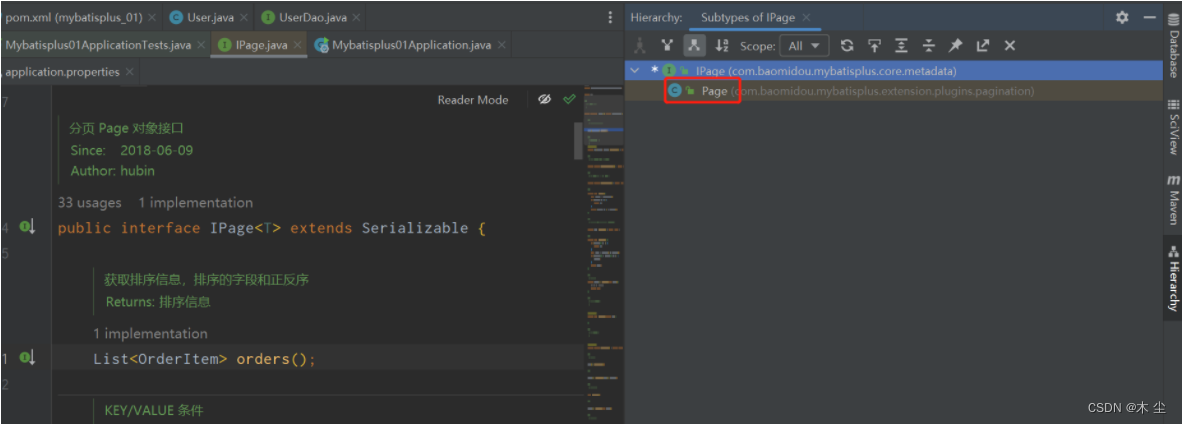The height and width of the screenshot is (424, 1182).
Task: Pin the Subtypes of IPage tab
Action: (955, 46)
